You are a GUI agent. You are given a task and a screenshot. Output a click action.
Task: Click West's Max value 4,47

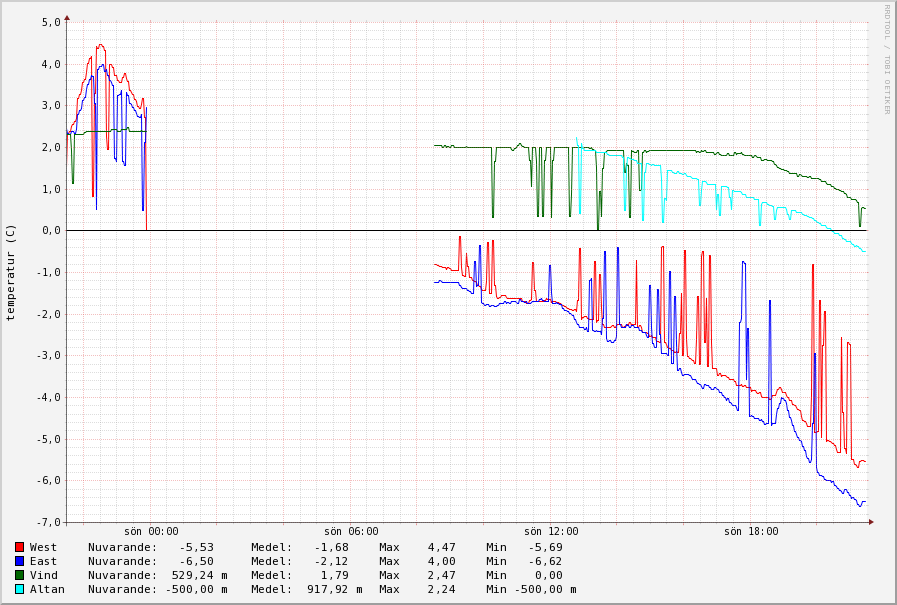pos(441,547)
